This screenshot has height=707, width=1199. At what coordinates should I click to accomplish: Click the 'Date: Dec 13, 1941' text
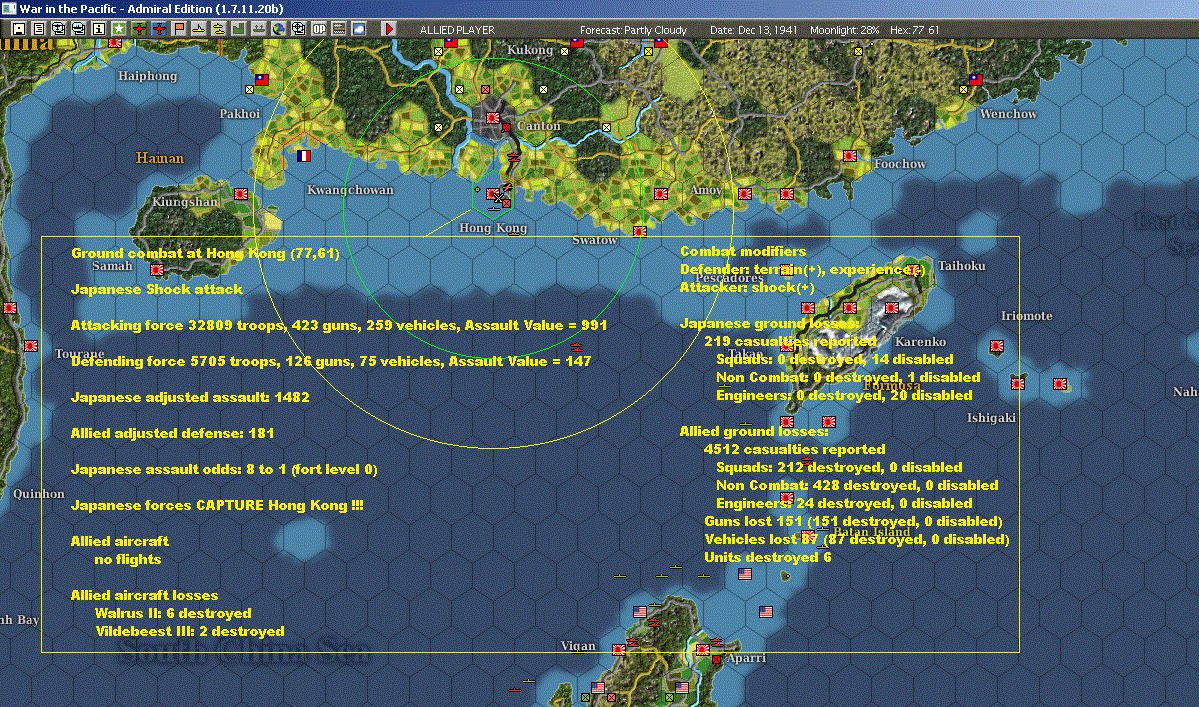(753, 30)
